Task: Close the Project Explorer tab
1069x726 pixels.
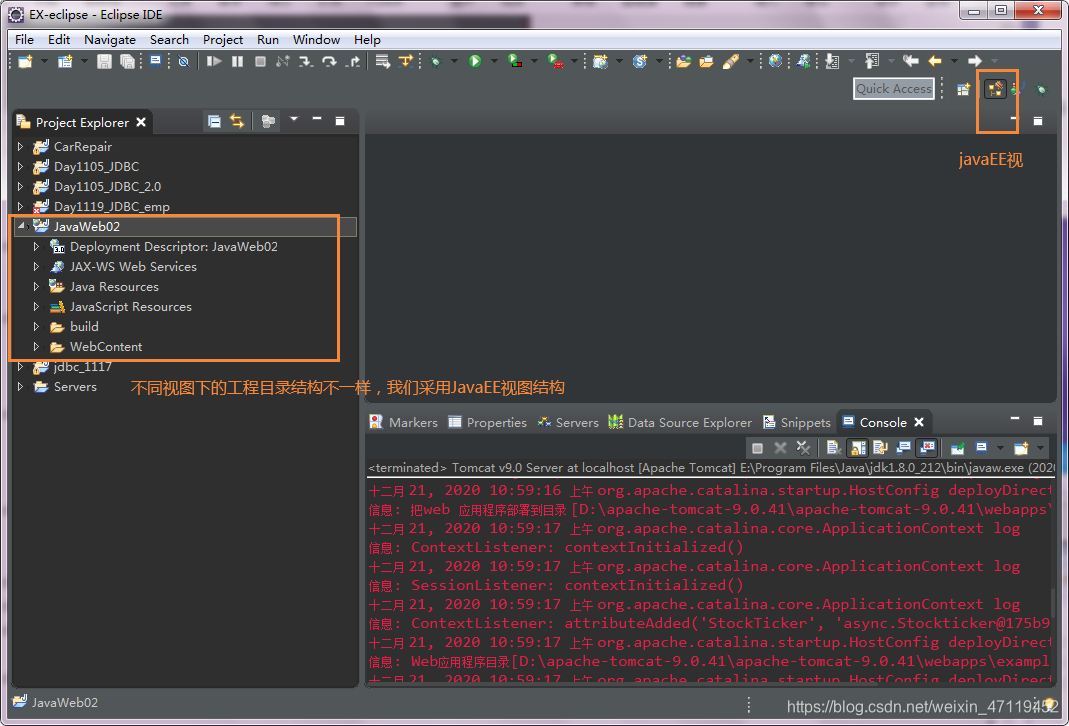Action: 141,122
